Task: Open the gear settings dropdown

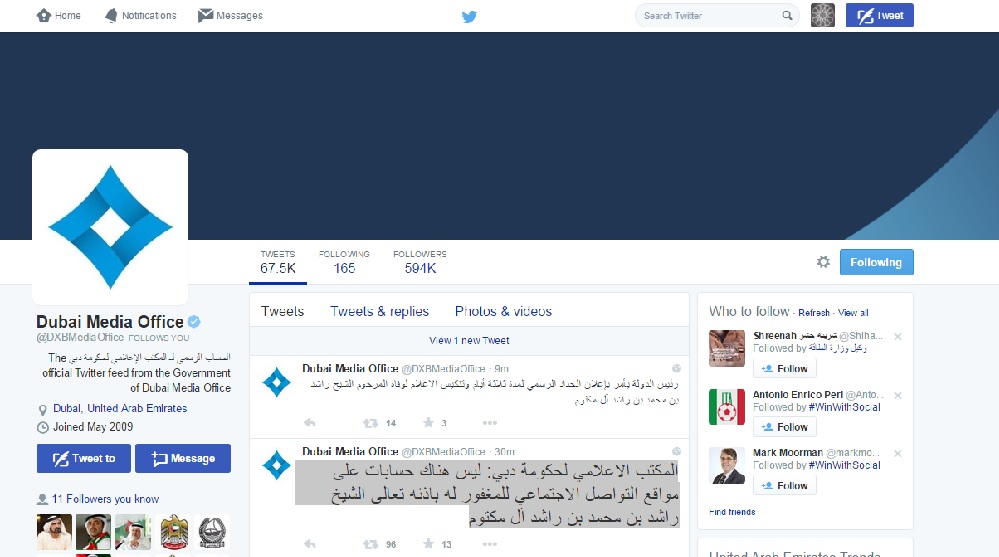Action: click(x=823, y=262)
